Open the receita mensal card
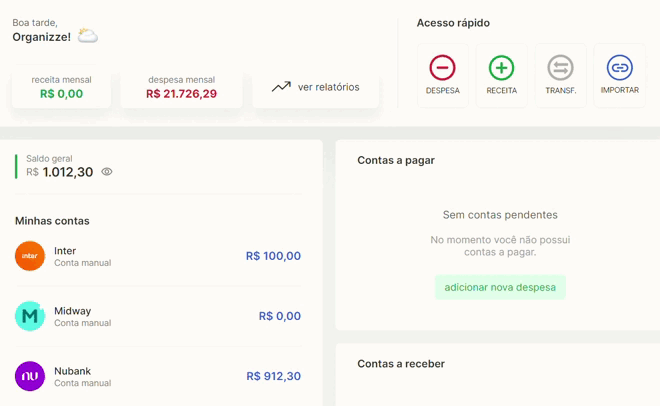Image resolution: width=660 pixels, height=406 pixels. tap(61, 87)
